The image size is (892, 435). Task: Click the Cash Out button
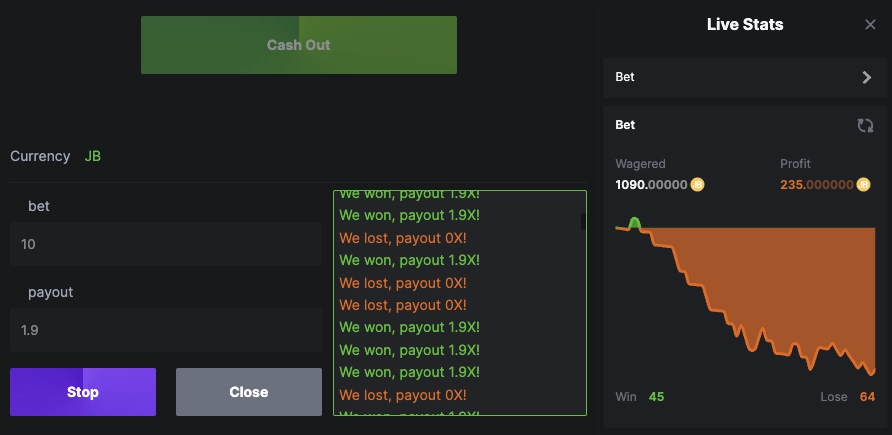click(298, 45)
